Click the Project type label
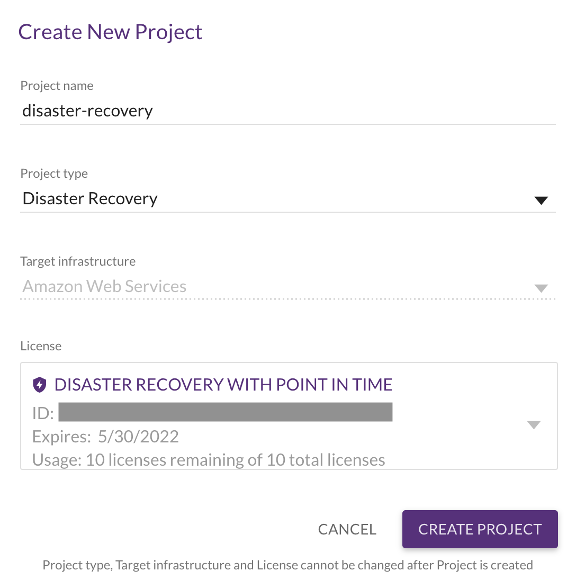The image size is (576, 580). point(54,173)
